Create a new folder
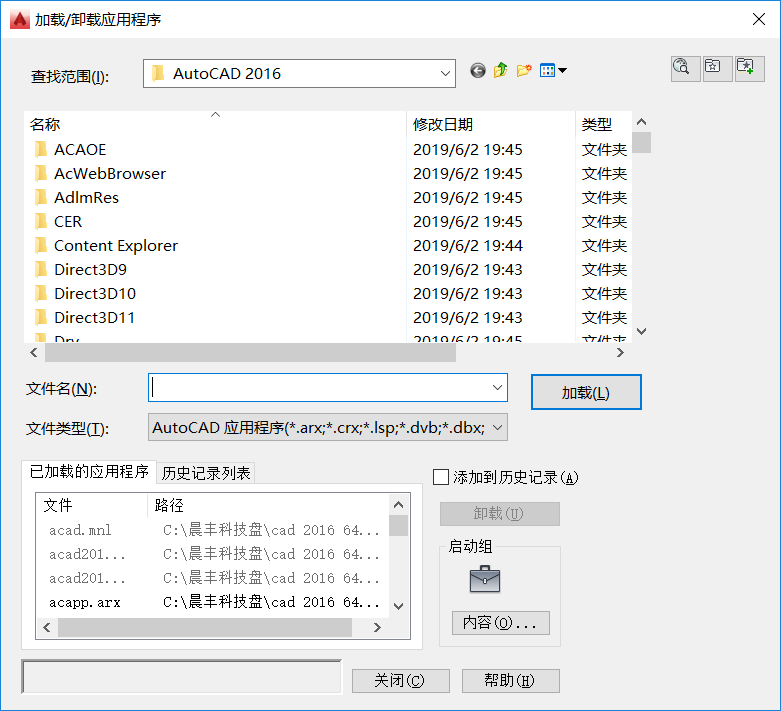 [x=524, y=70]
